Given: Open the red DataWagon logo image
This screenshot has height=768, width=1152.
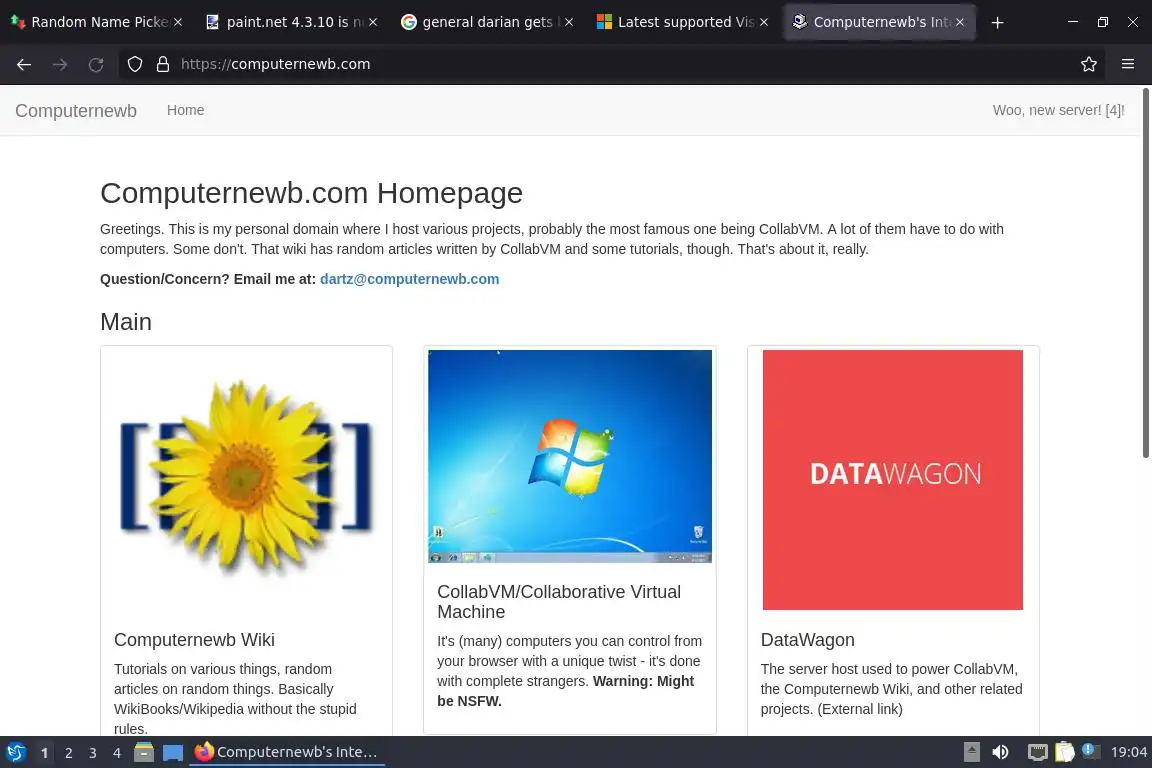Looking at the screenshot, I should point(893,480).
